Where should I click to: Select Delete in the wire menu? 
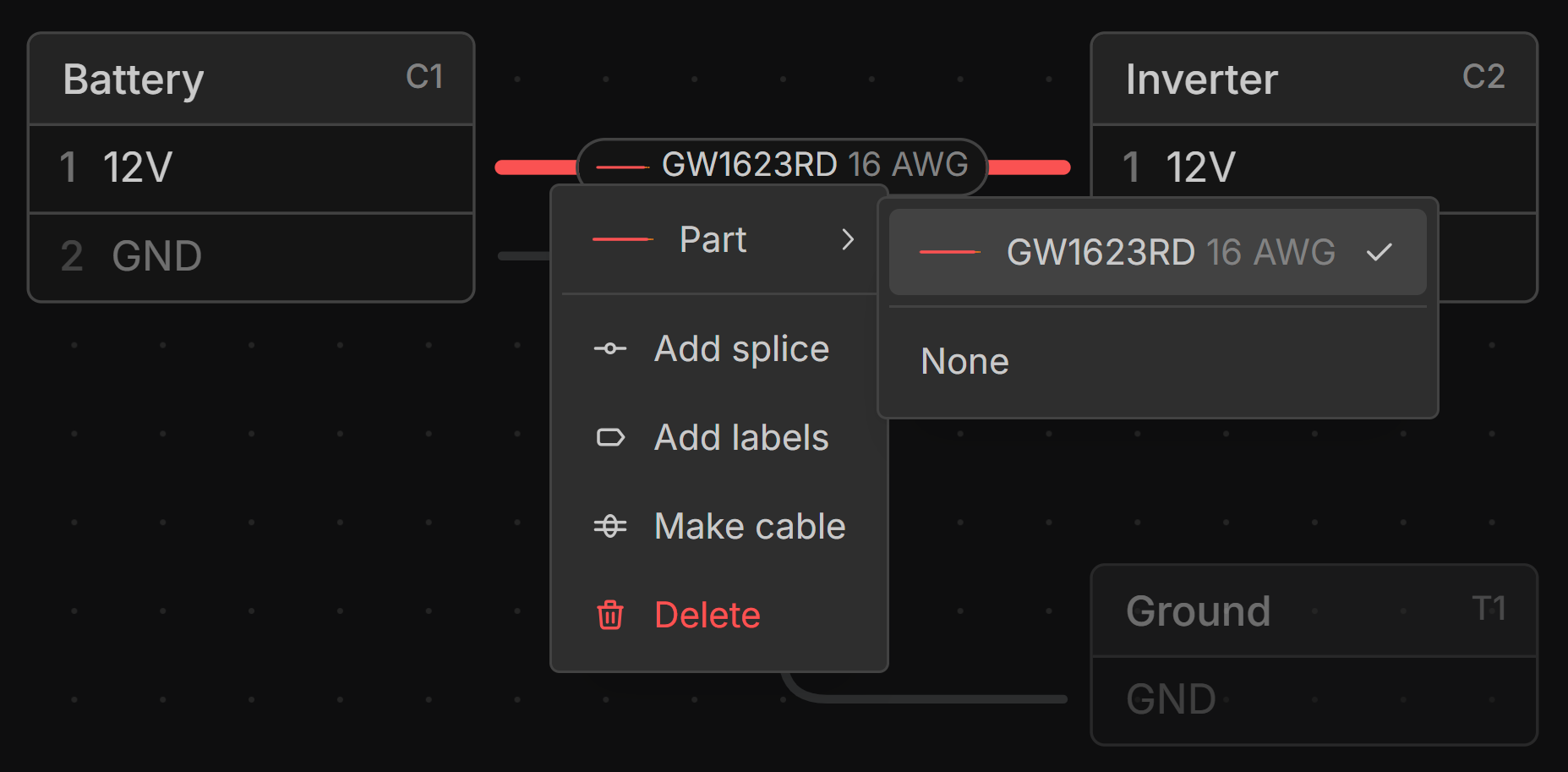pyautogui.click(x=707, y=615)
